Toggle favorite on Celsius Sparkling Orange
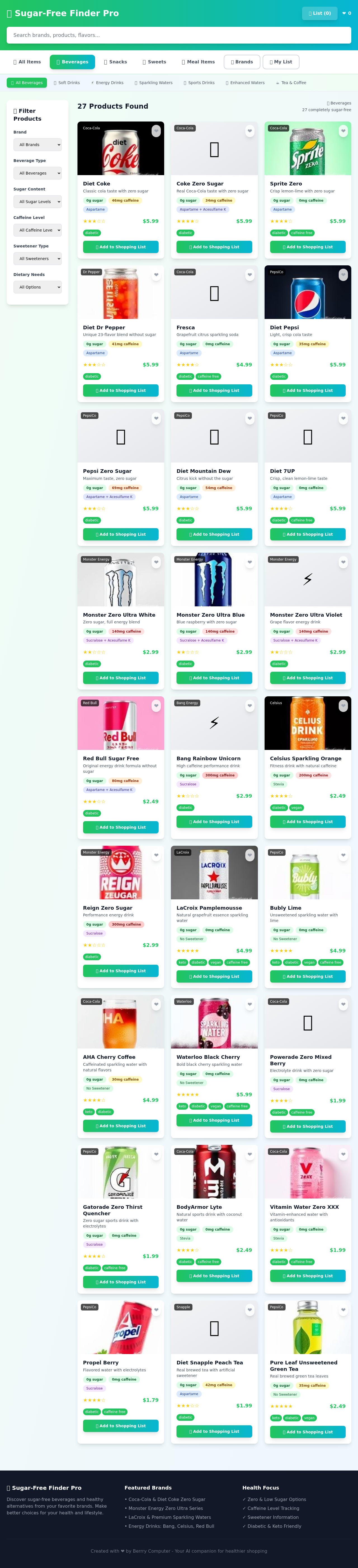358x1568 pixels. coord(343,706)
